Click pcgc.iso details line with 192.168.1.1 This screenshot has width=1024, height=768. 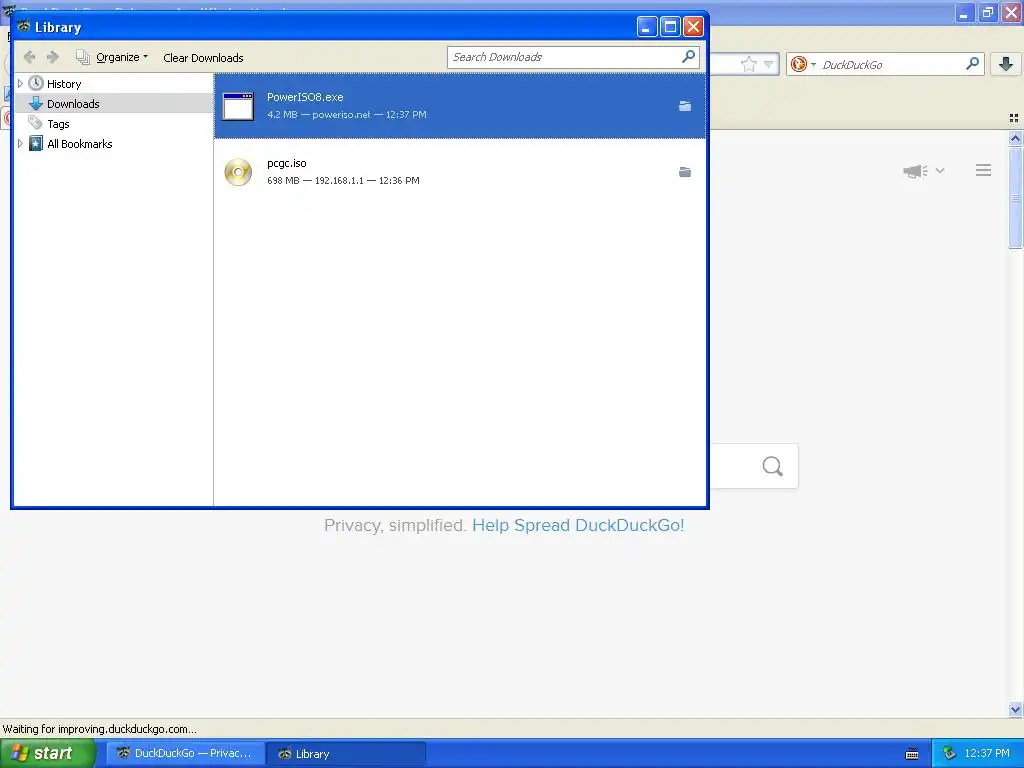click(x=344, y=181)
